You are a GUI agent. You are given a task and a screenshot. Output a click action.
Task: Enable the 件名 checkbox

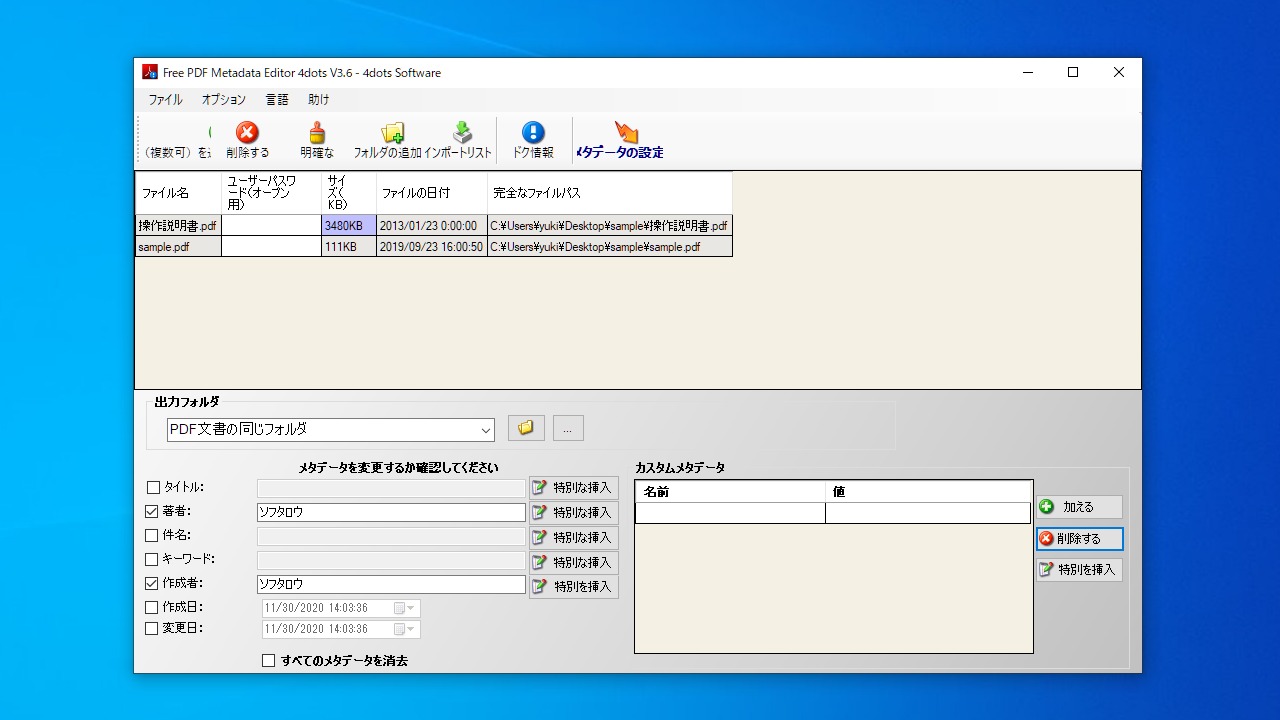pyautogui.click(x=152, y=535)
